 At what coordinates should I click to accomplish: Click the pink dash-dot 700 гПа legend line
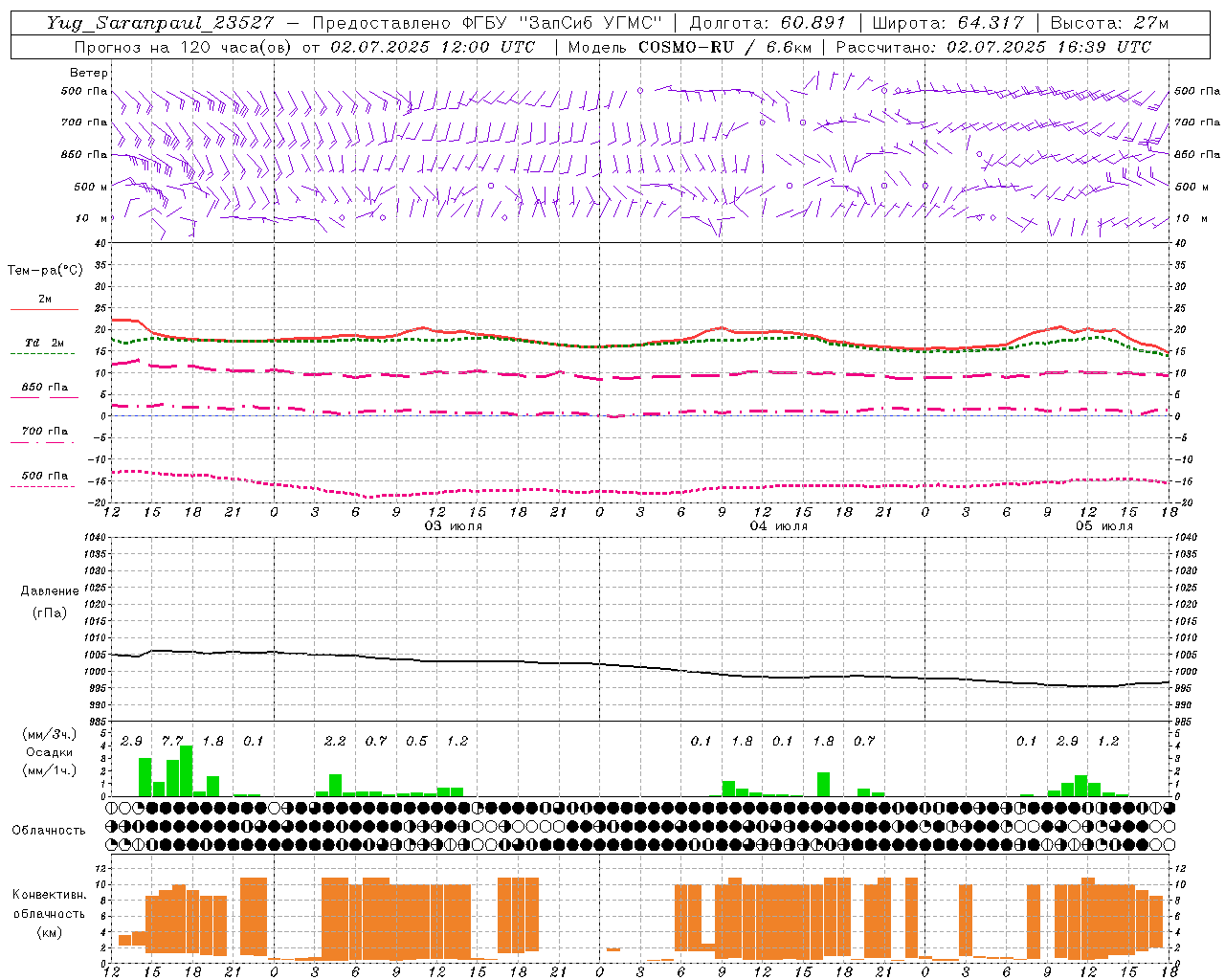coord(44,442)
